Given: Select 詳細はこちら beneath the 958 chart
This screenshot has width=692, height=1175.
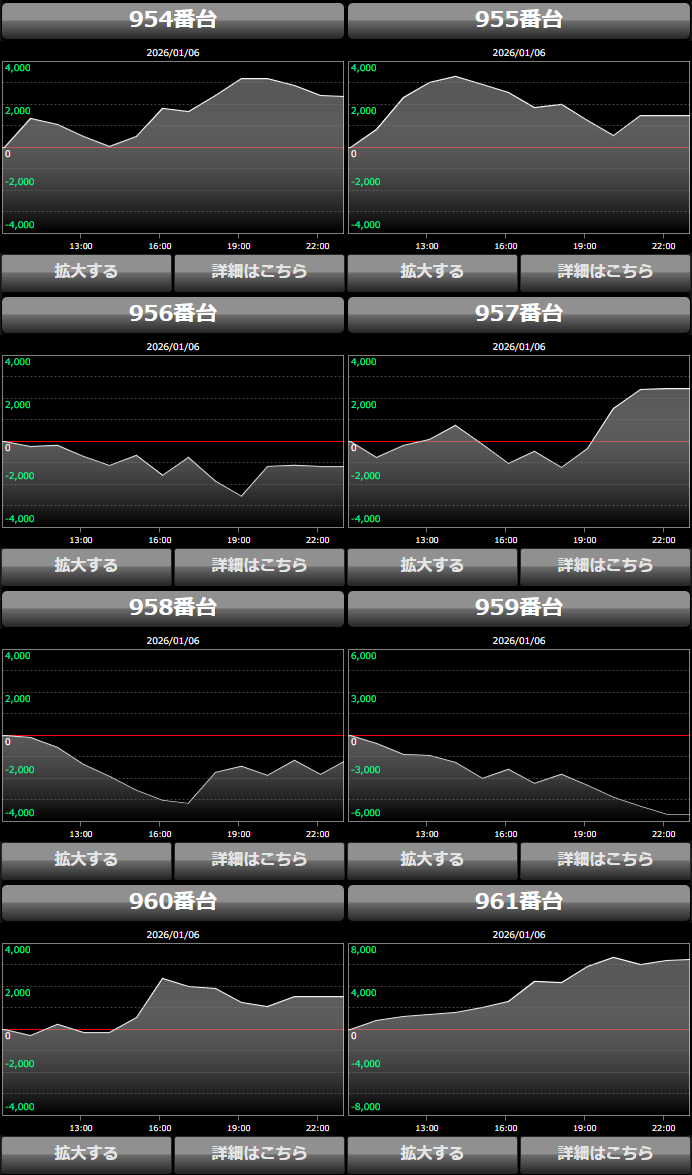Looking at the screenshot, I should click(259, 860).
